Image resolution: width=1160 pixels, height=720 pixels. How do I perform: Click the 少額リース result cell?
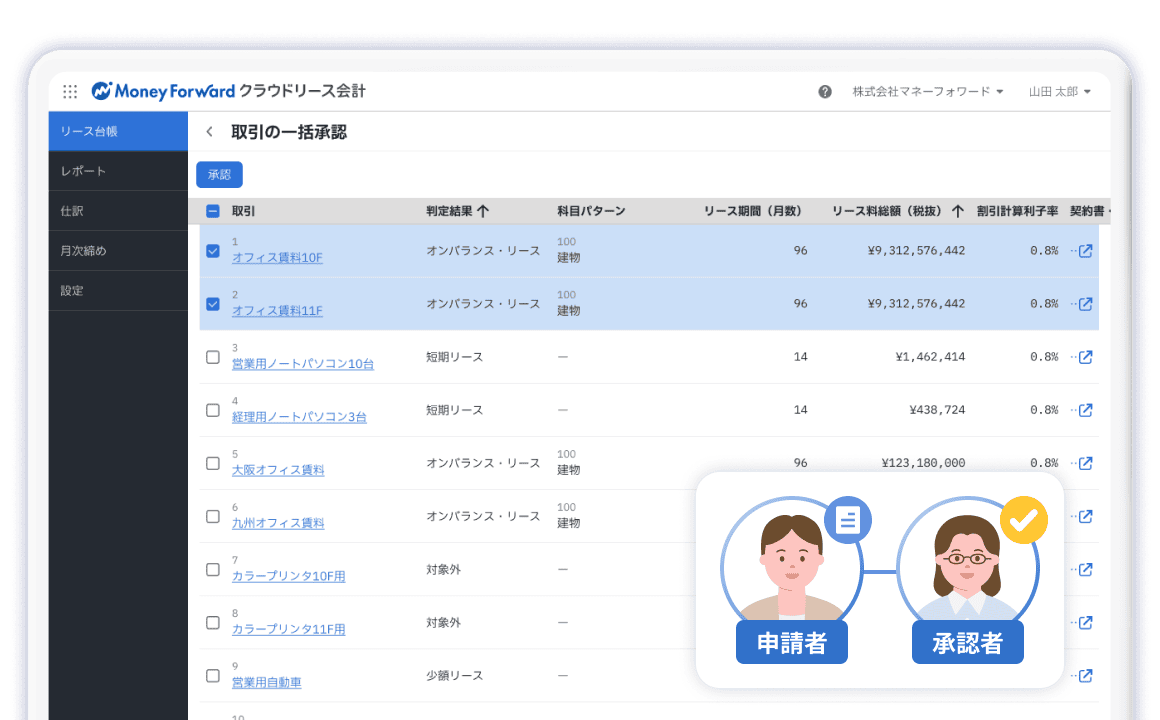[454, 676]
